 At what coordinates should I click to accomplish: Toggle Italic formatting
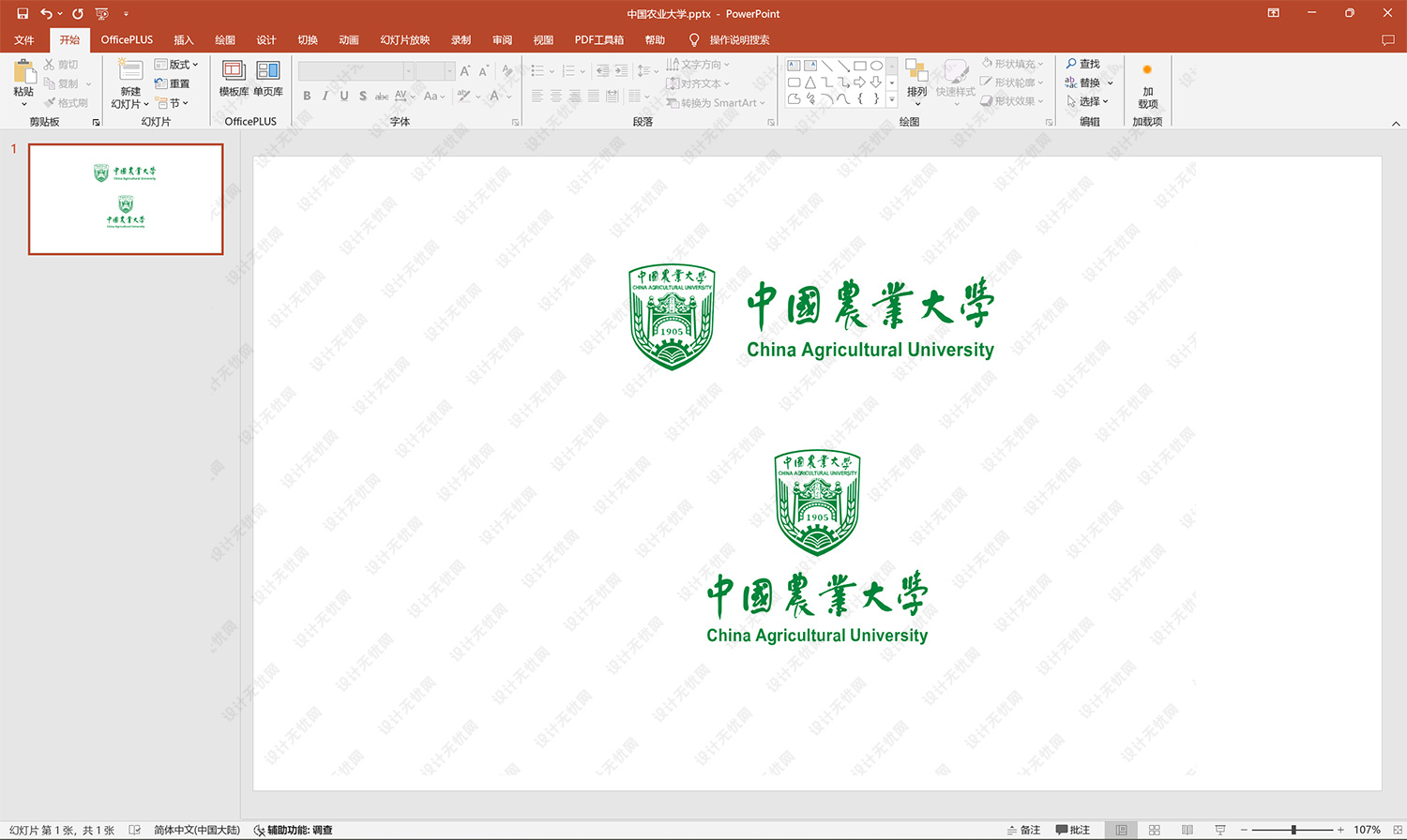325,96
